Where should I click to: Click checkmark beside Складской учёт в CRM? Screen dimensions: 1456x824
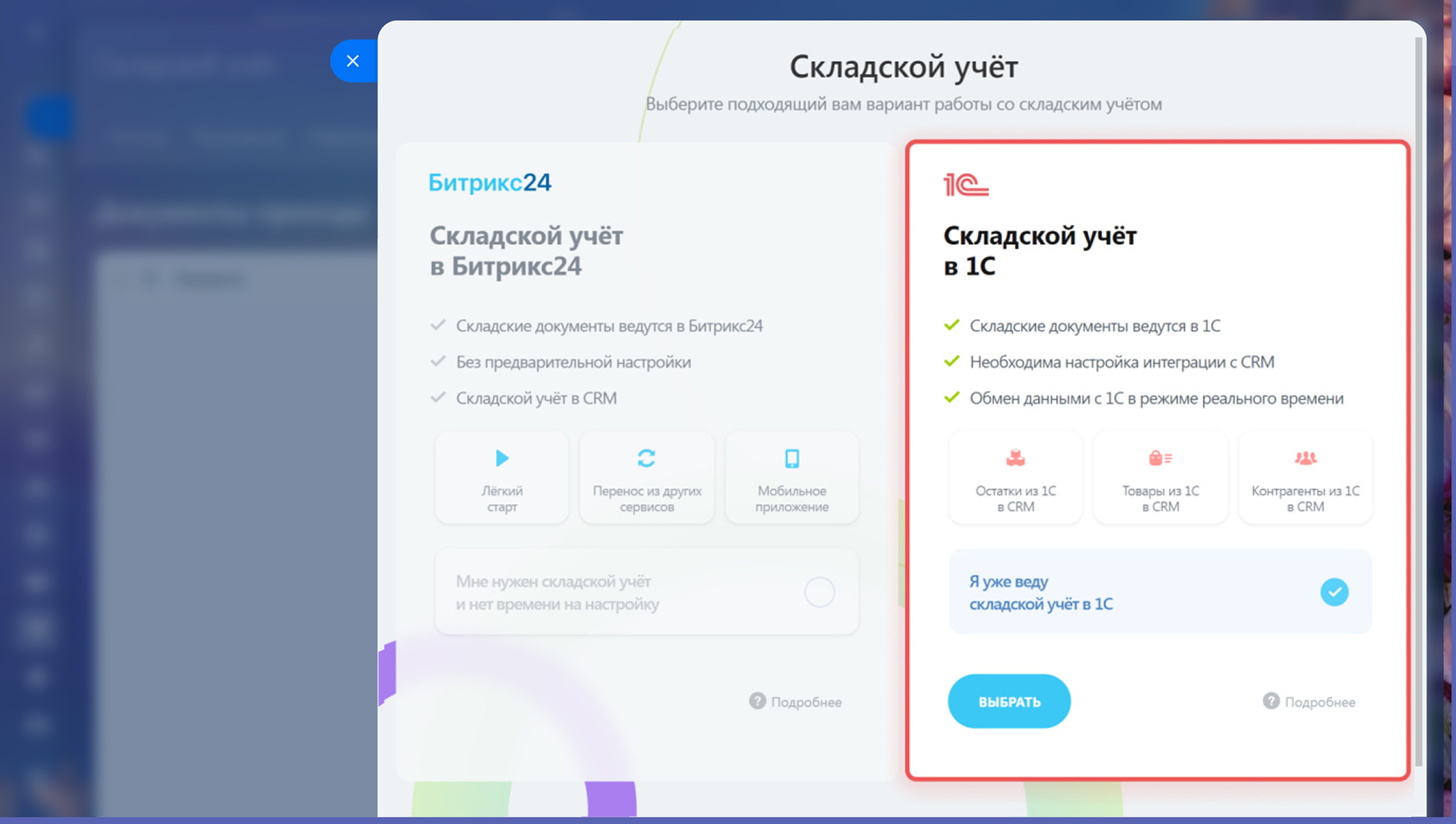pos(438,397)
